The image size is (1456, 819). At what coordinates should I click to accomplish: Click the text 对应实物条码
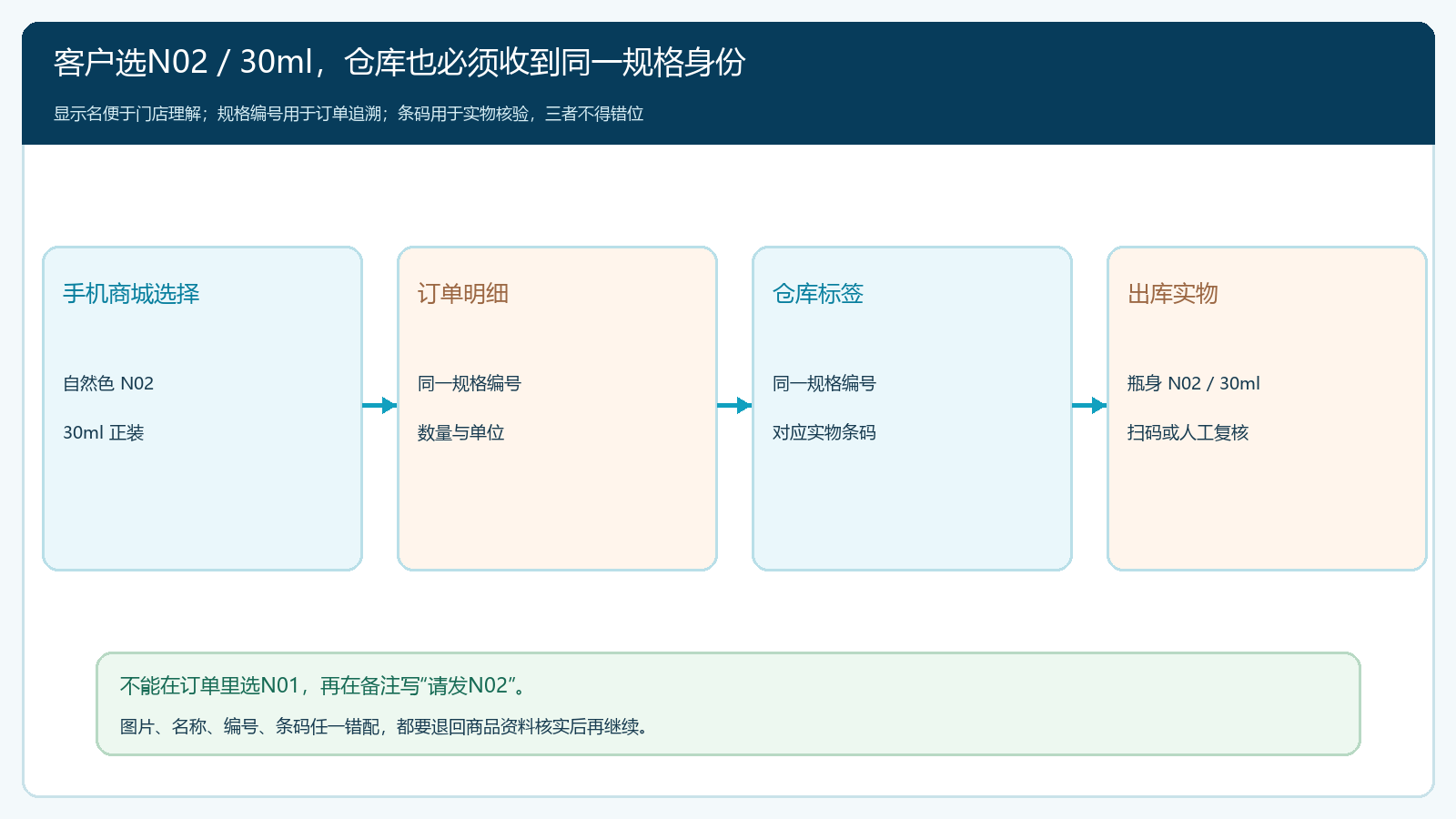pos(824,432)
